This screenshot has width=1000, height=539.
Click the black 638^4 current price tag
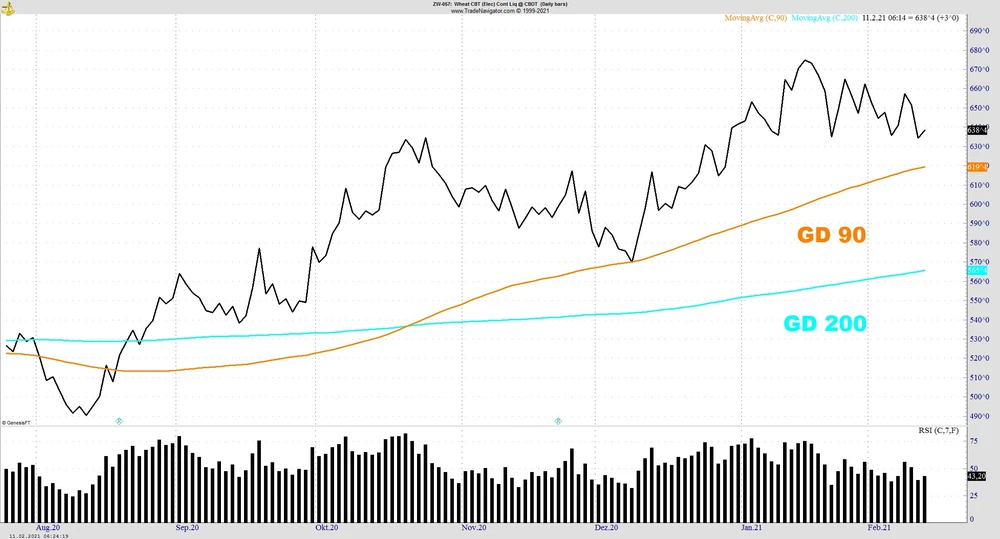pos(977,130)
